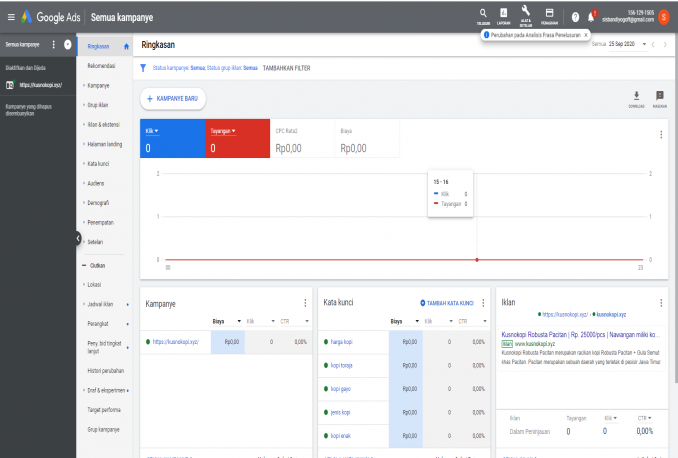Image resolution: width=678 pixels, height=458 pixels.
Task: Open the hamburger main menu
Action: [10, 17]
